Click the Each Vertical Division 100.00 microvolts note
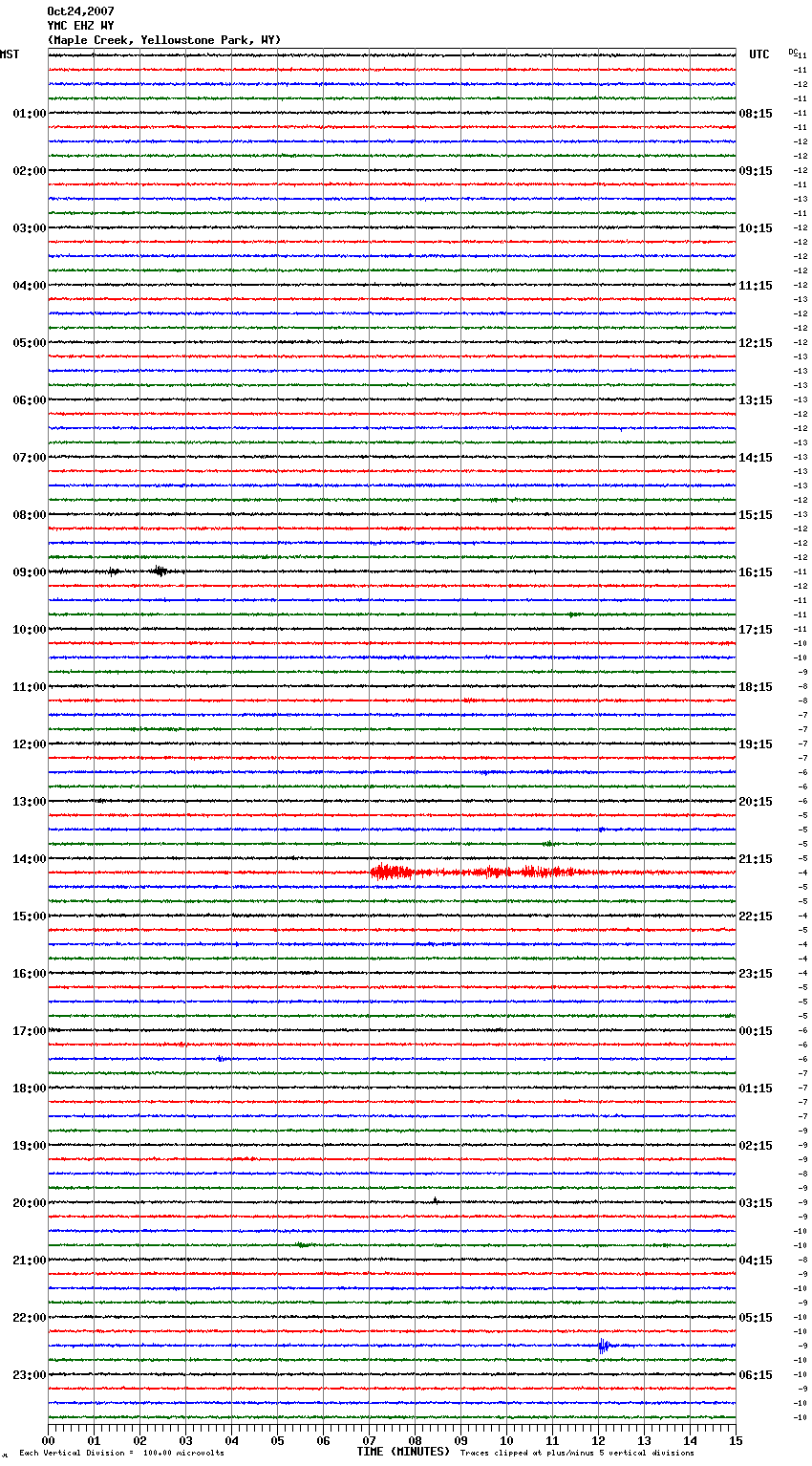The image size is (812, 1466). [x=122, y=1454]
